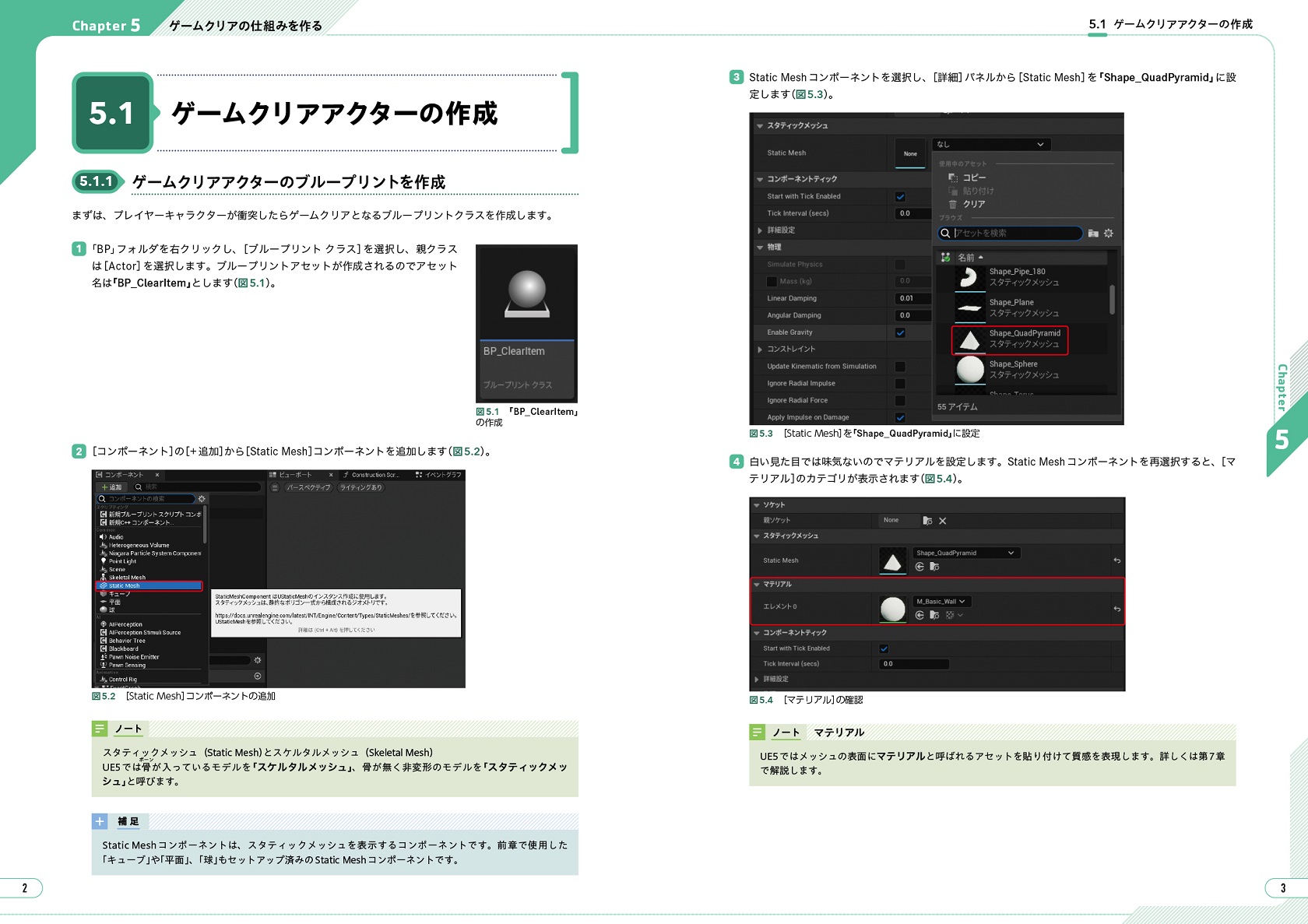Click browse-to-asset folder icon under Shape_QuadPyramid
Screen dimensions: 1308x924
[934, 567]
